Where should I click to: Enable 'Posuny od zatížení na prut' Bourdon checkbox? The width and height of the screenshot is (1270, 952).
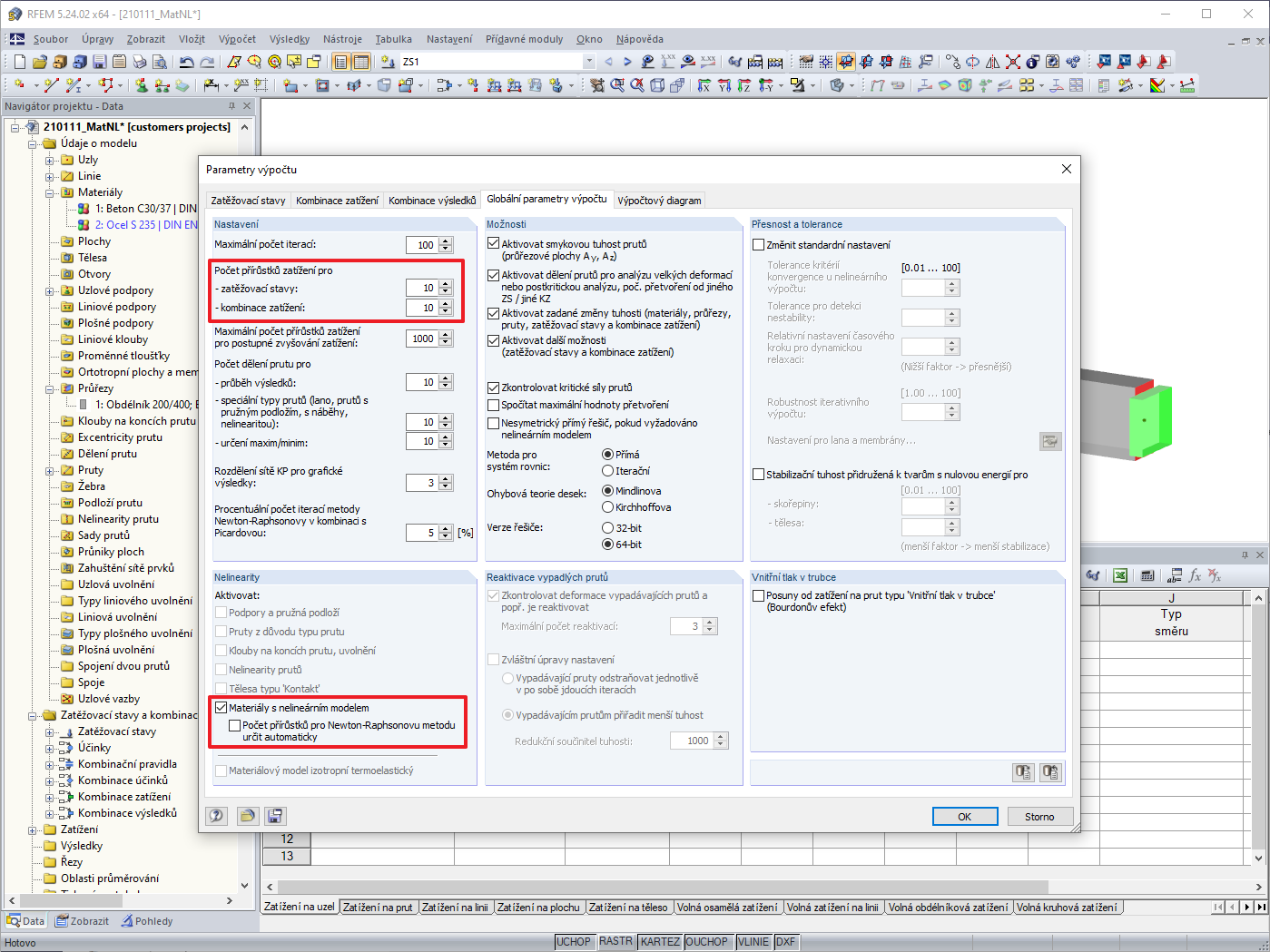coord(759,595)
